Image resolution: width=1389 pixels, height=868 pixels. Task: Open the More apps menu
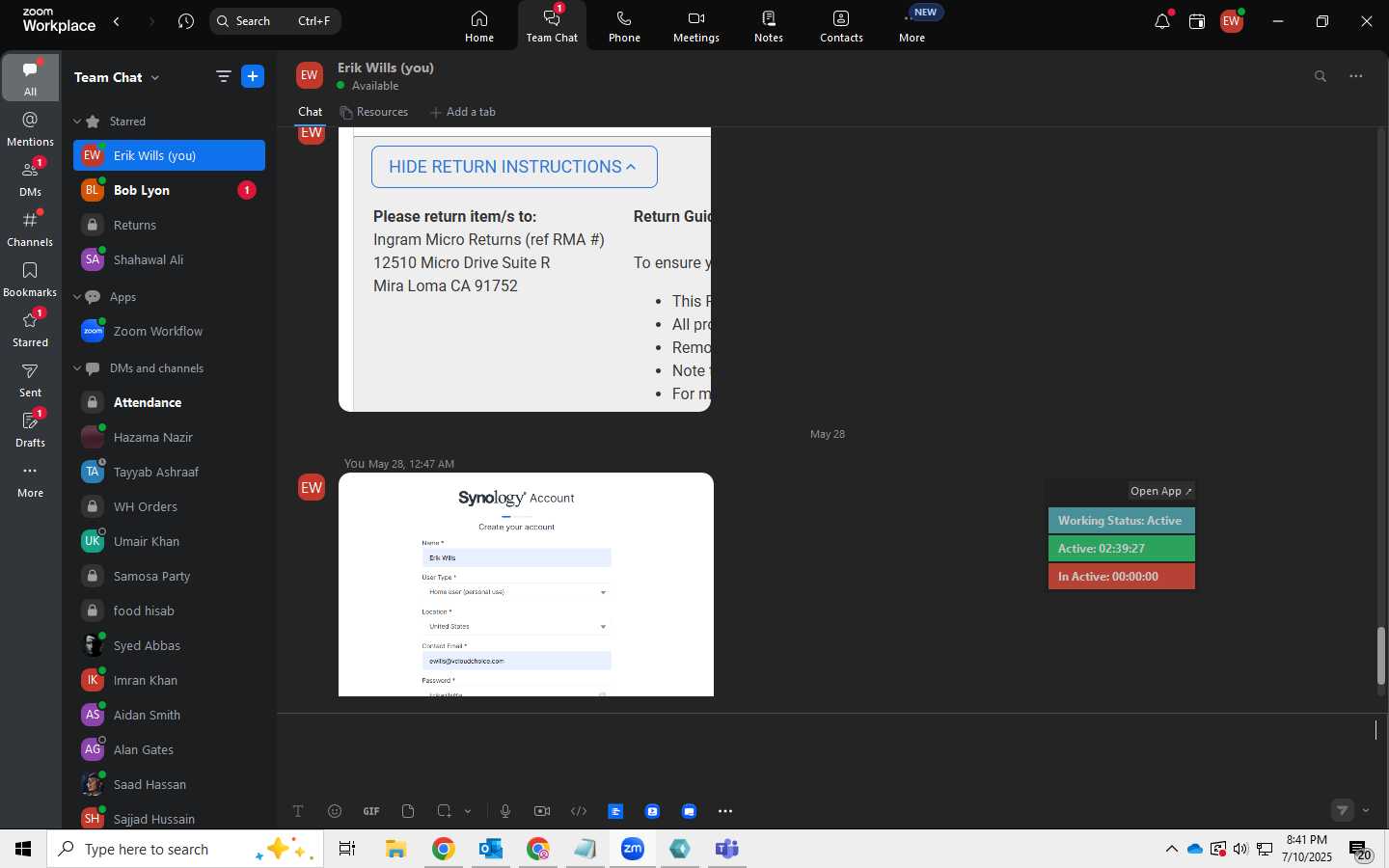912,26
